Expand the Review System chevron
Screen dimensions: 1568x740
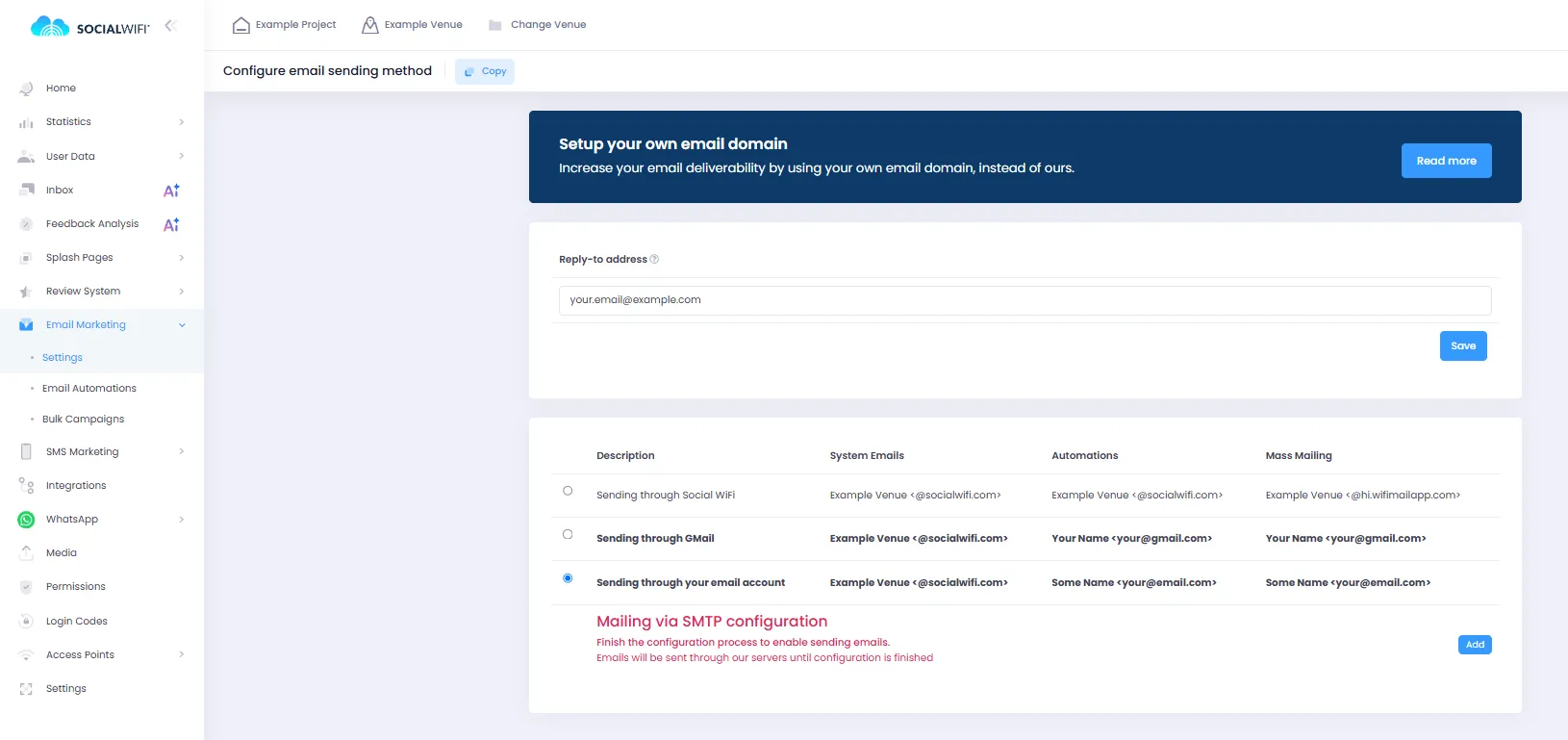click(x=181, y=292)
